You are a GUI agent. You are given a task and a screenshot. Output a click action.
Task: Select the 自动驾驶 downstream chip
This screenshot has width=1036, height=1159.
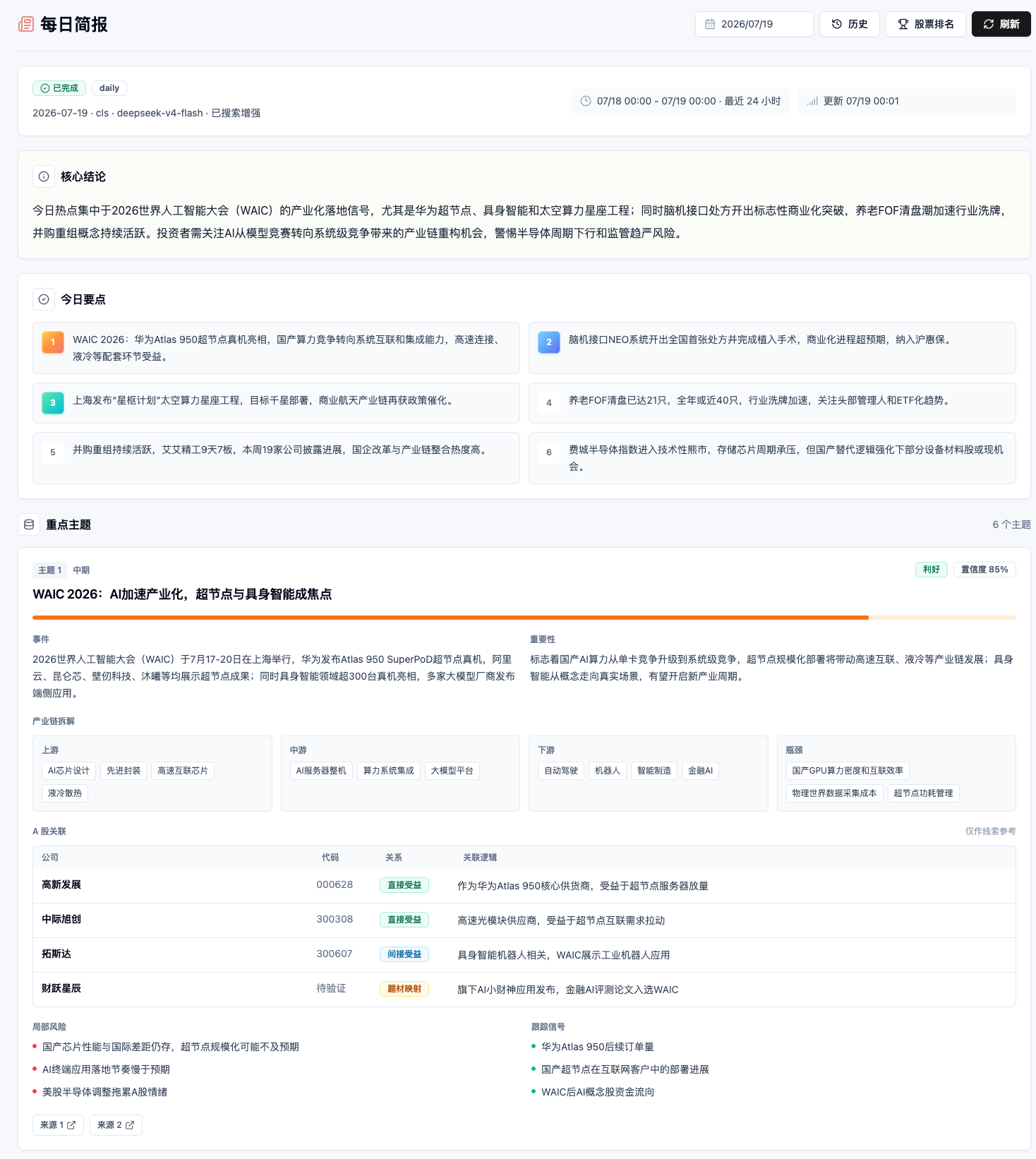561,771
